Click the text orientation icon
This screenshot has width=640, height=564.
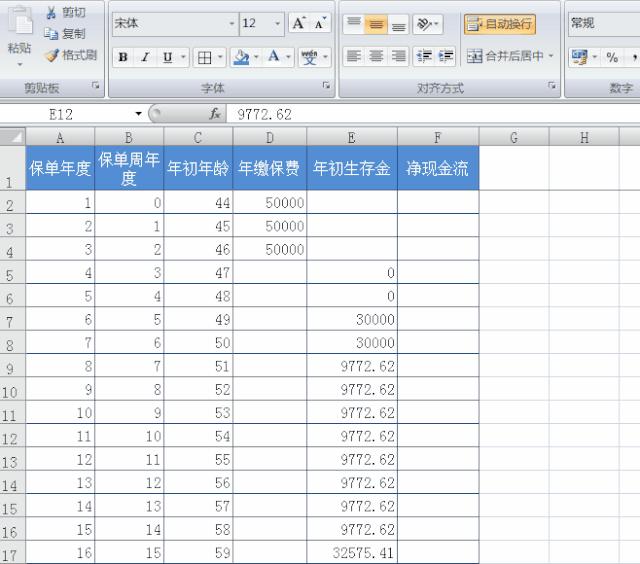point(424,24)
